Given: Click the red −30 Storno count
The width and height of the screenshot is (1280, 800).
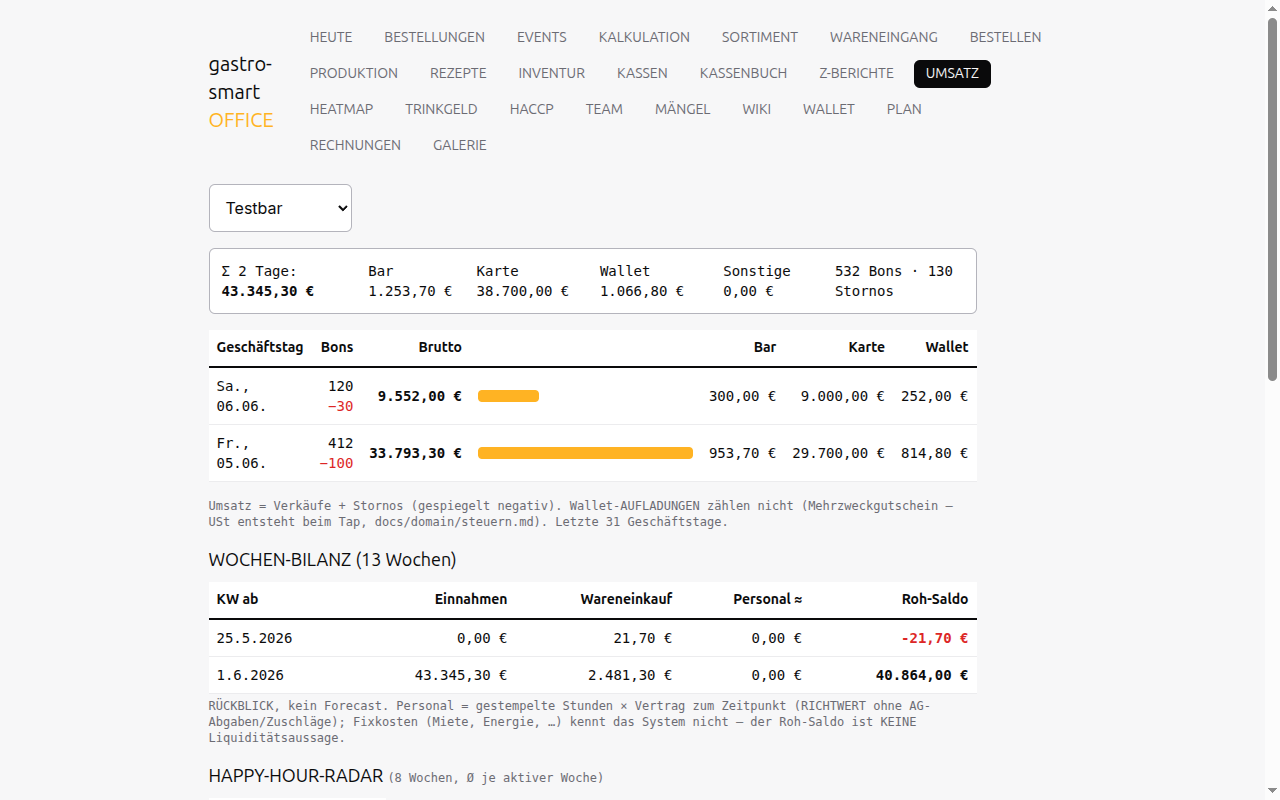Looking at the screenshot, I should coord(340,407).
